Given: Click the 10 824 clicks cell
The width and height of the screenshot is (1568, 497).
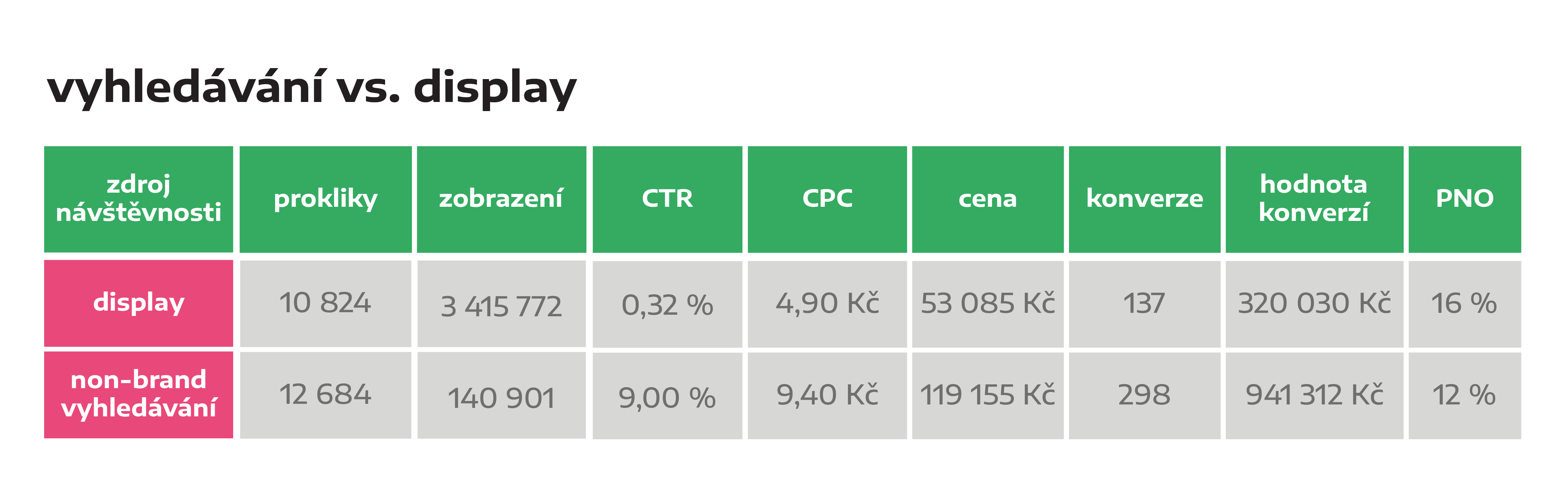Looking at the screenshot, I should tap(326, 303).
